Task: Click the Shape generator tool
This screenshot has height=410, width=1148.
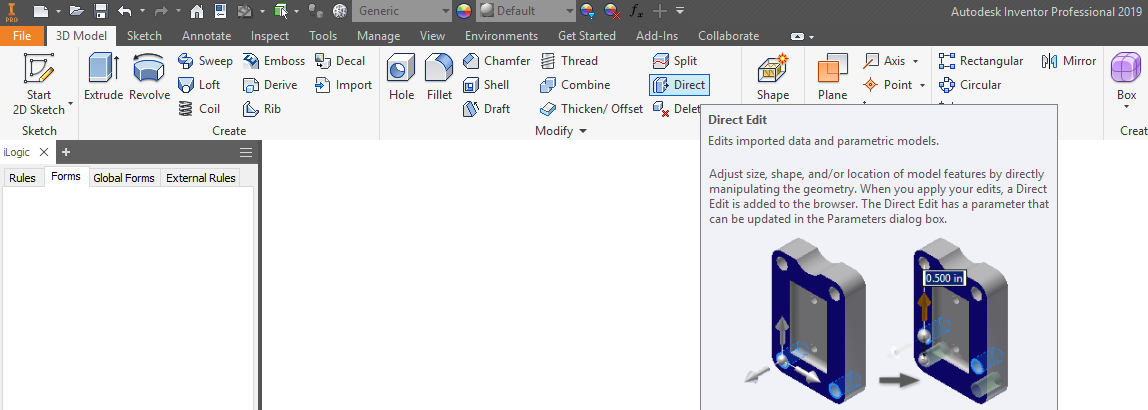Action: (x=773, y=76)
